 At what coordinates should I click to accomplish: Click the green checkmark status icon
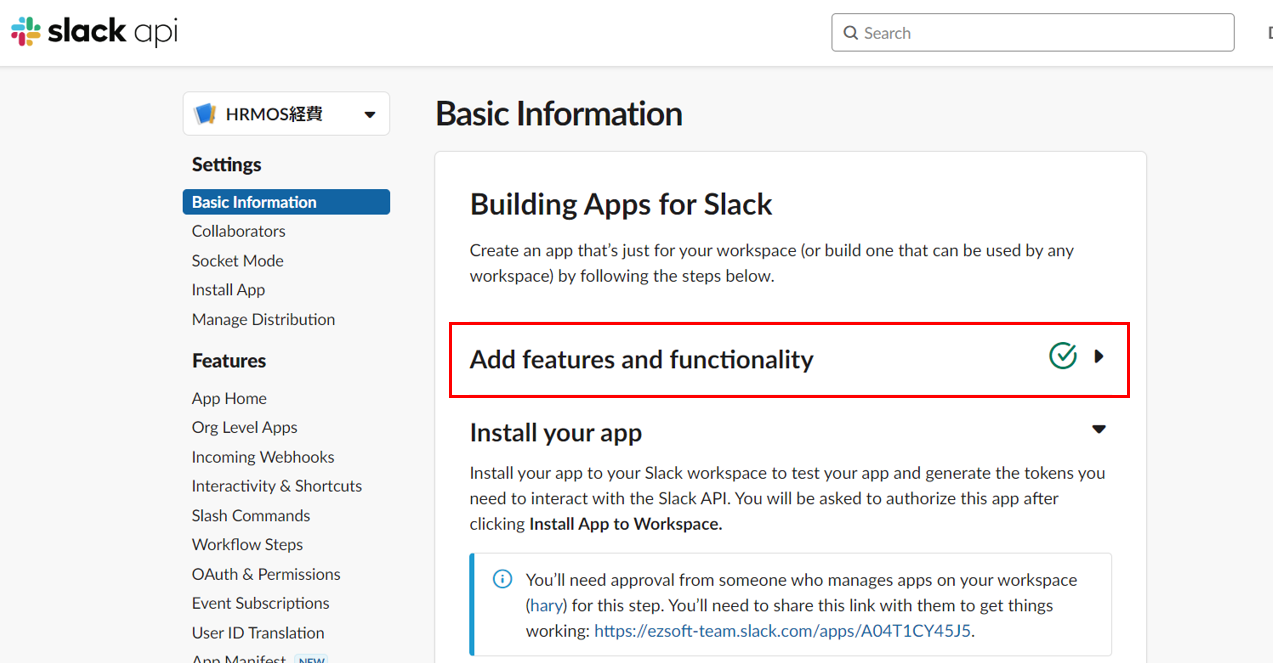pyautogui.click(x=1063, y=355)
